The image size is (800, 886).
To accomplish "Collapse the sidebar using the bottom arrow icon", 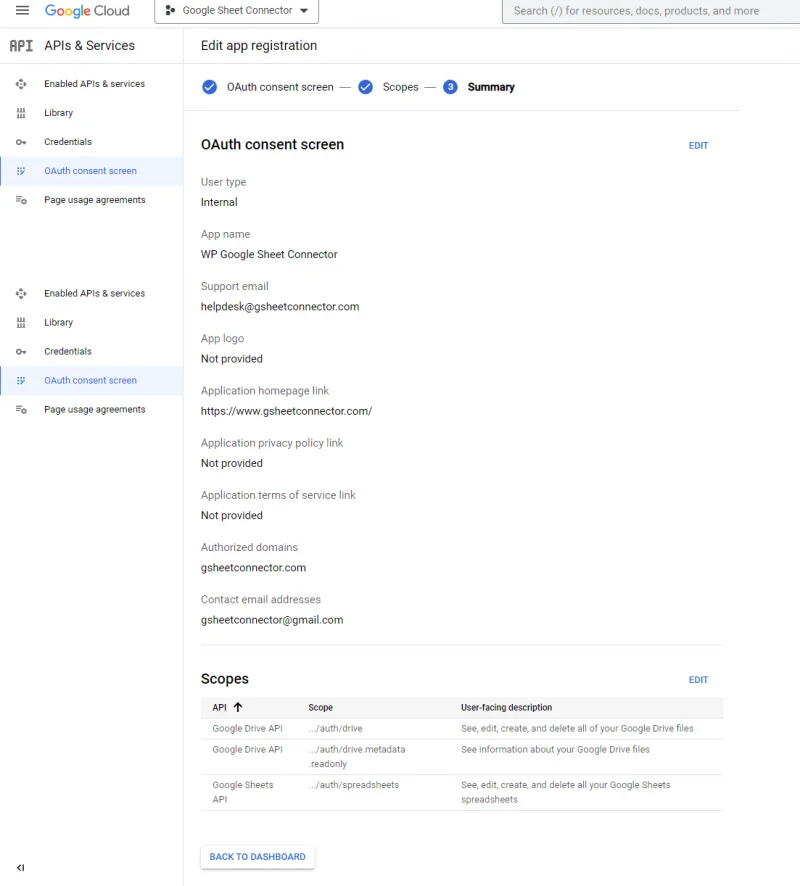I will coord(21,867).
